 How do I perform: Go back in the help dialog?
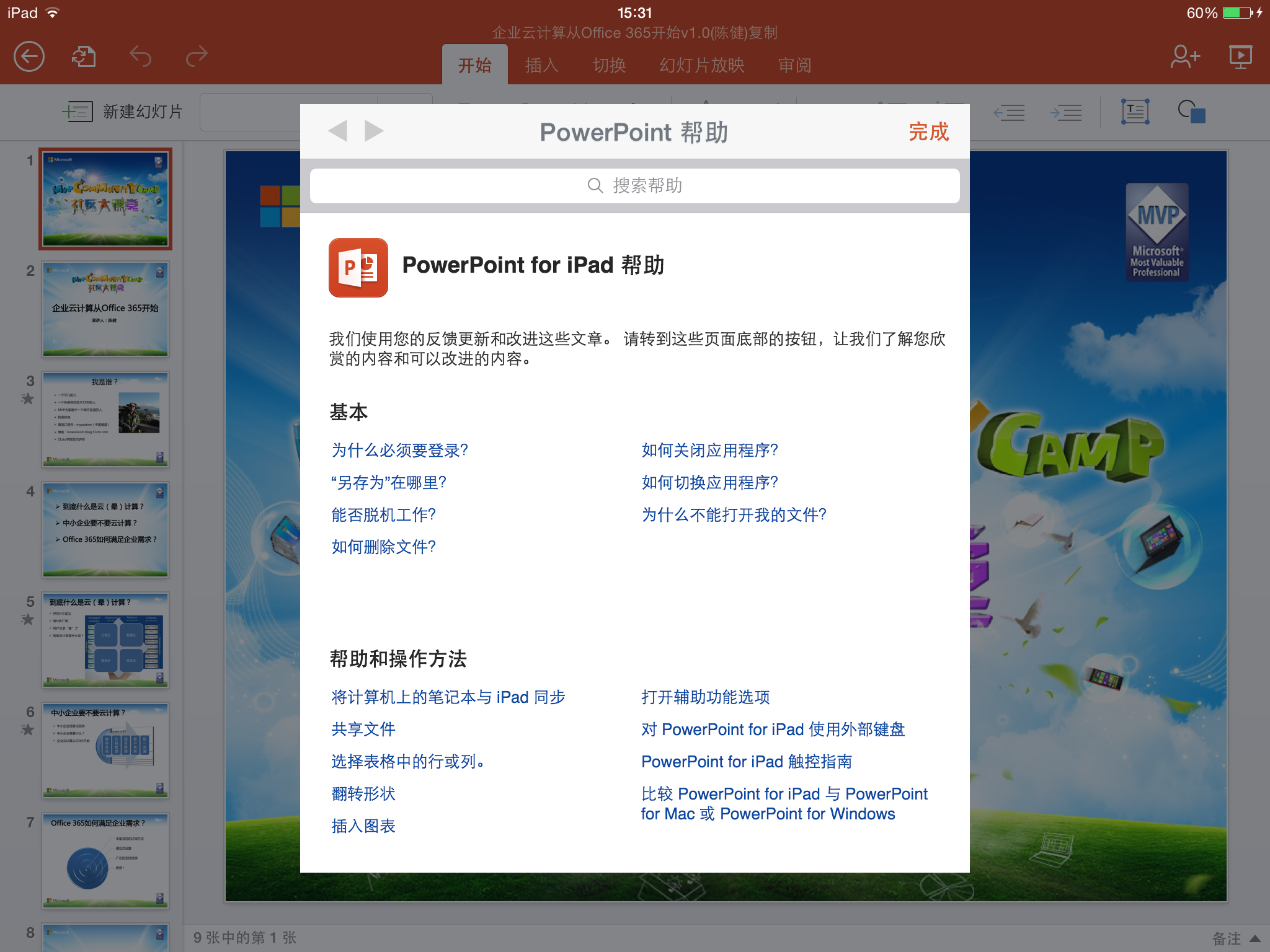[x=338, y=131]
